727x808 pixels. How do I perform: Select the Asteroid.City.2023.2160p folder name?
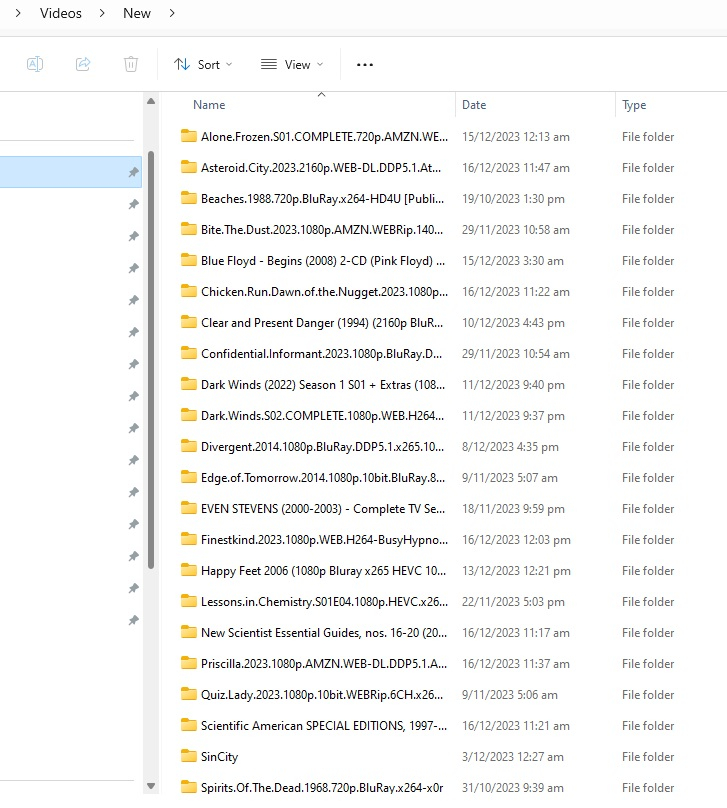point(321,167)
